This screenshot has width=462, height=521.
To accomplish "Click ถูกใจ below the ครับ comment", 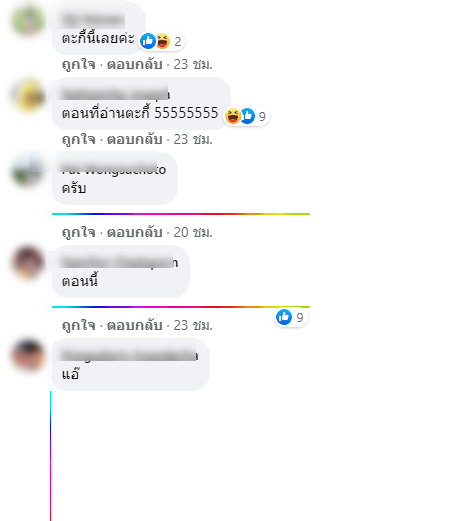I will pos(79,232).
